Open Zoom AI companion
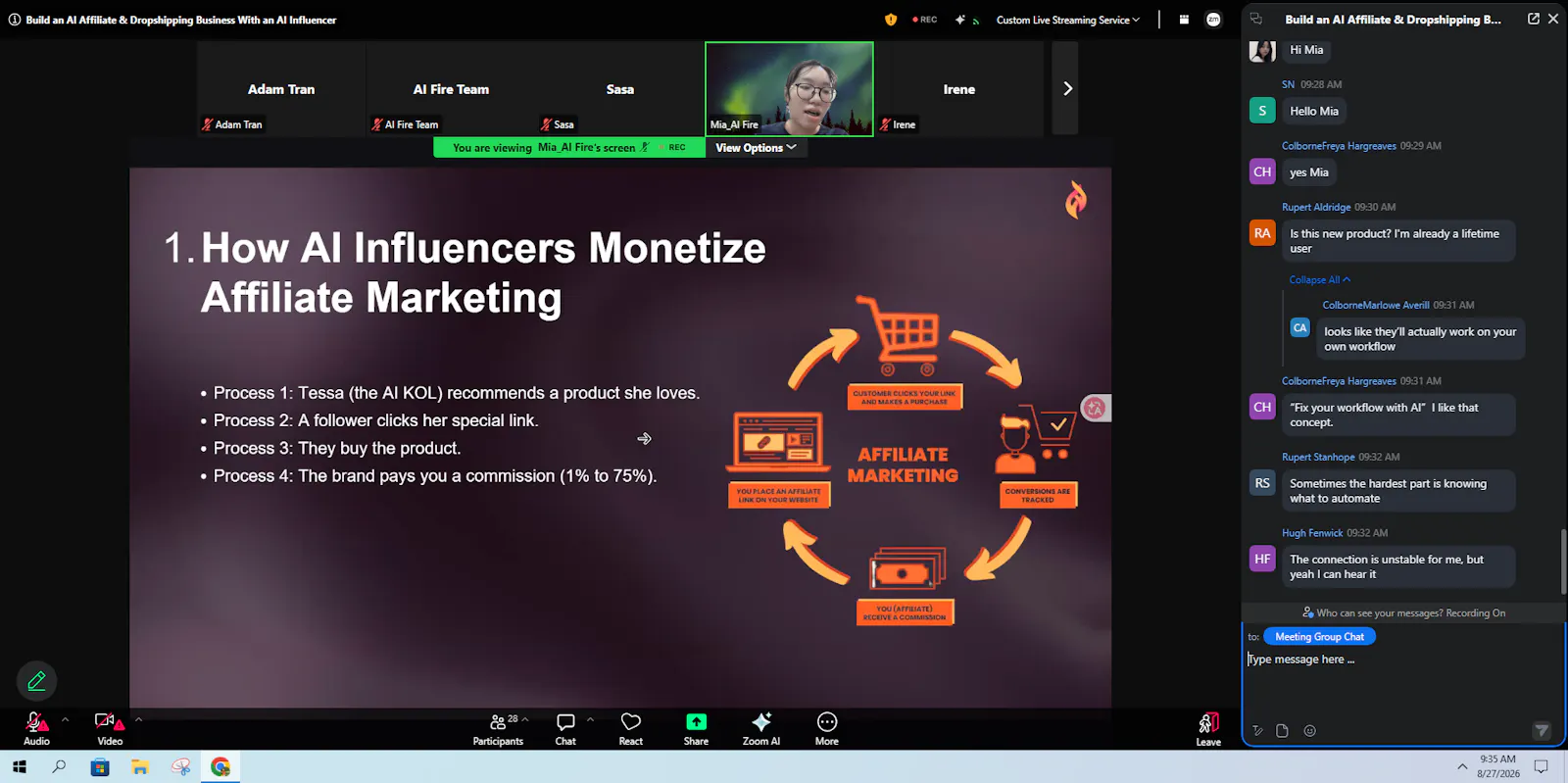The height and width of the screenshot is (783, 1568). pyautogui.click(x=761, y=728)
